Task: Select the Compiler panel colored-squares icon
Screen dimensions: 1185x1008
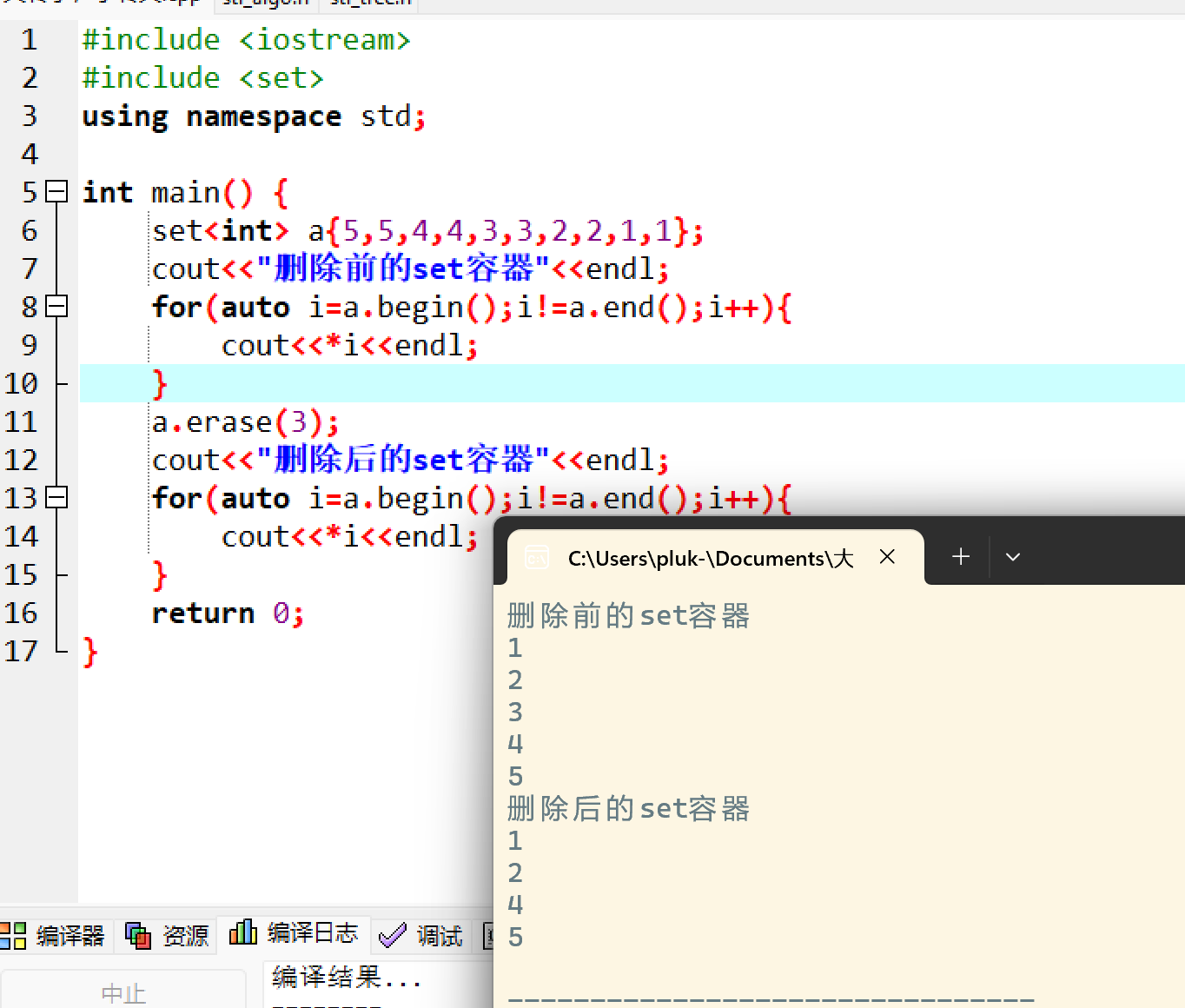Action: (x=13, y=935)
